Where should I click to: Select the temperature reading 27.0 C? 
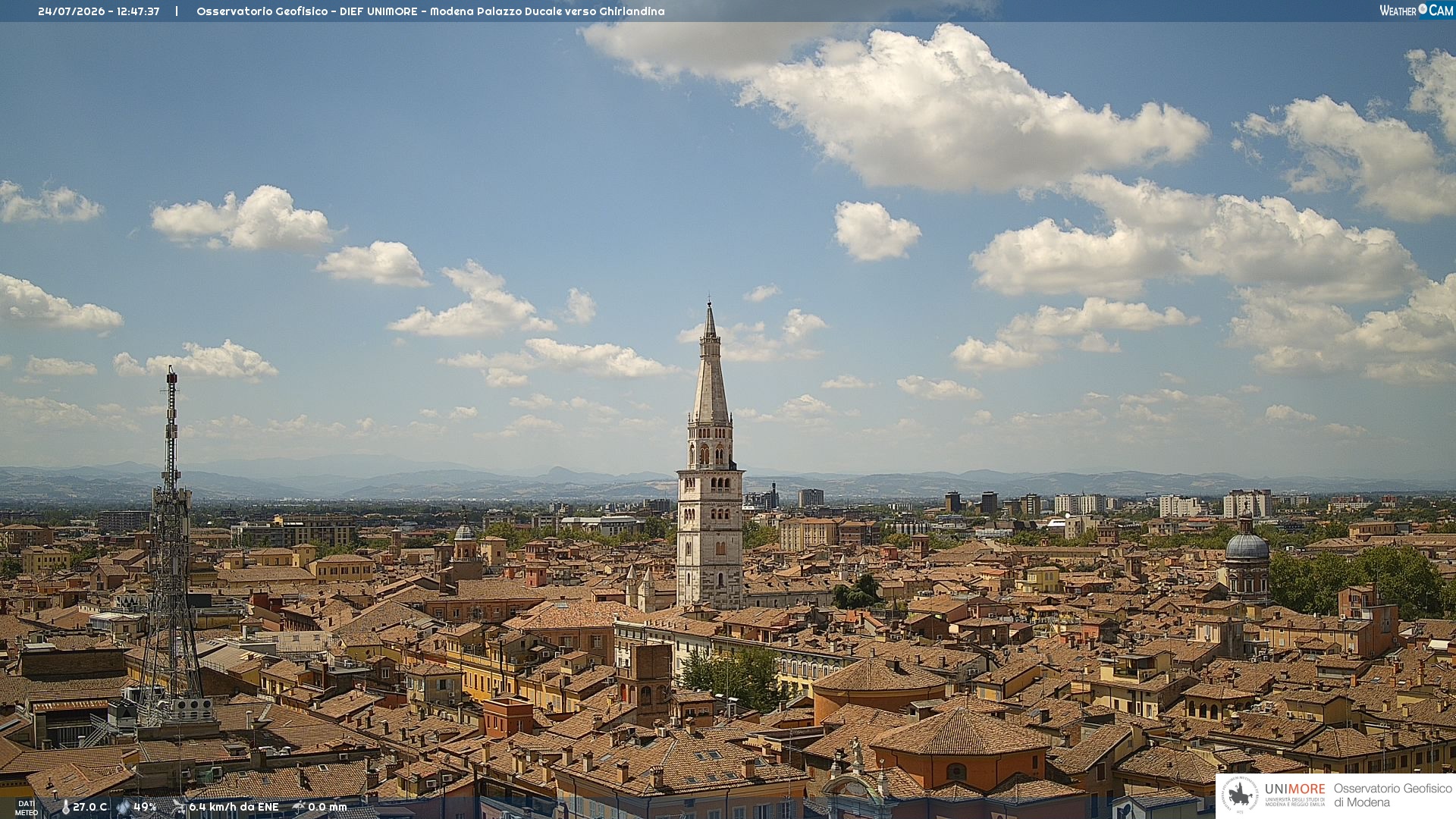pyautogui.click(x=89, y=807)
